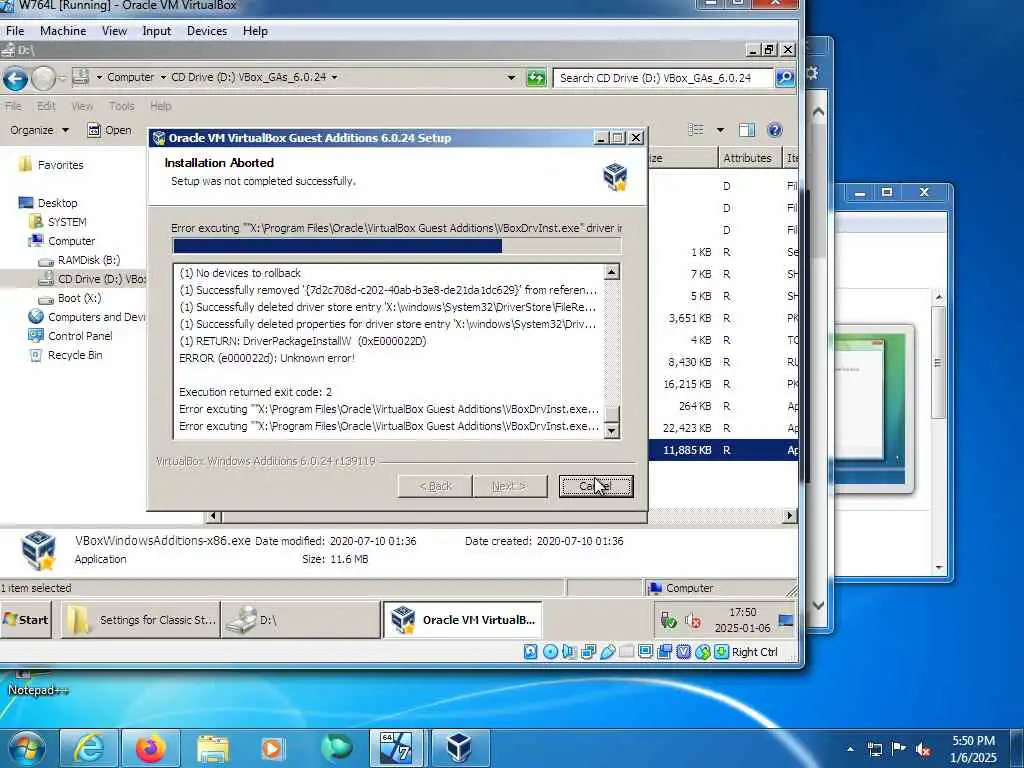The image size is (1024, 768).
Task: Click the virtualization CPU status icon
Action: [683, 652]
